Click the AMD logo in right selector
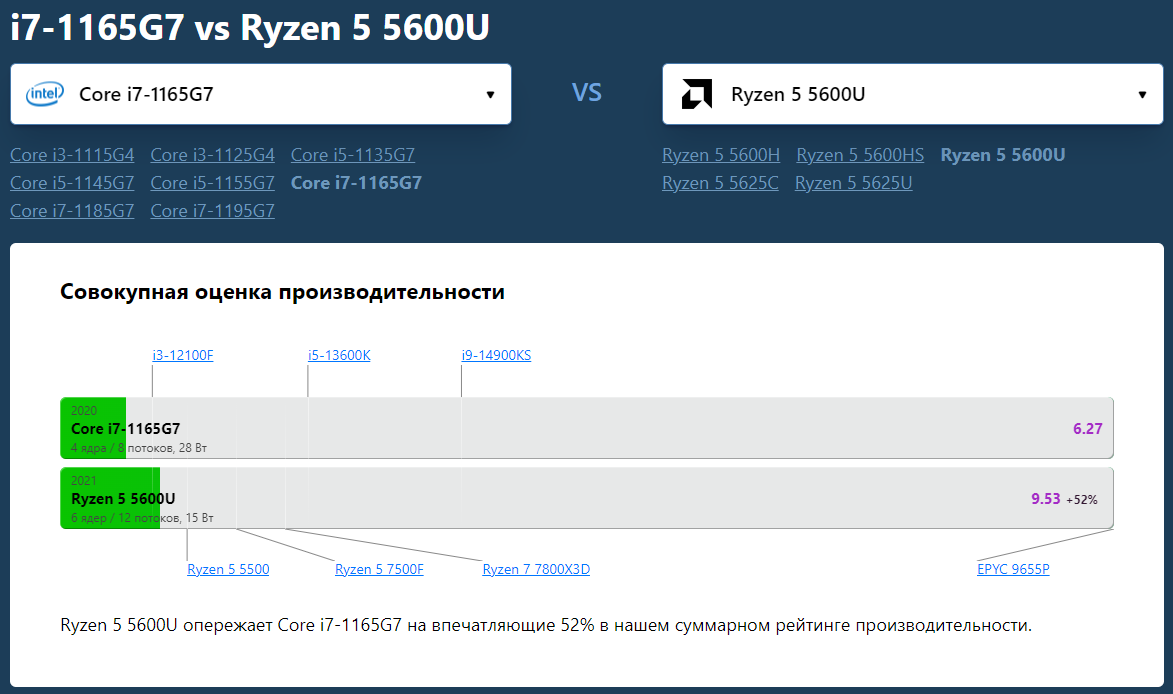The height and width of the screenshot is (694, 1173). (696, 94)
